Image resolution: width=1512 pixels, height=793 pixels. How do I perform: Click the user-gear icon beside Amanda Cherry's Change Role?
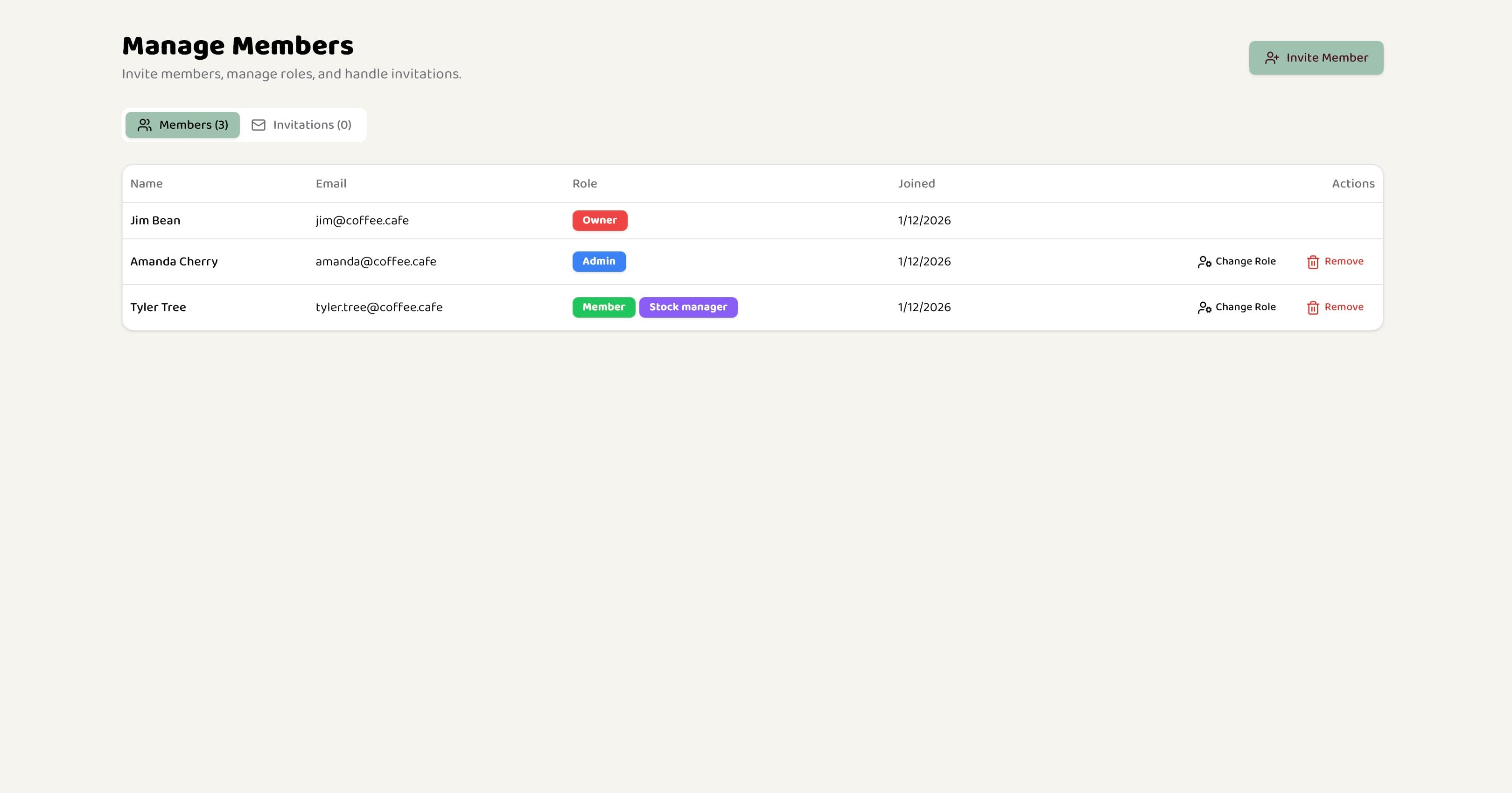pyautogui.click(x=1204, y=262)
